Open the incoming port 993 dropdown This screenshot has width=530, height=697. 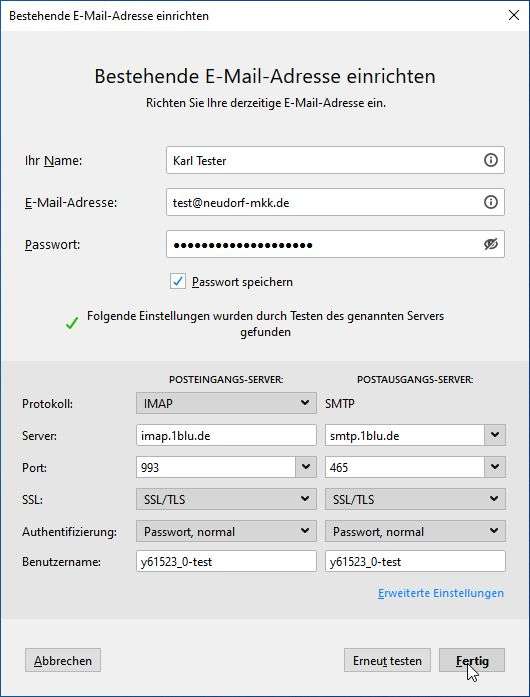tap(306, 467)
